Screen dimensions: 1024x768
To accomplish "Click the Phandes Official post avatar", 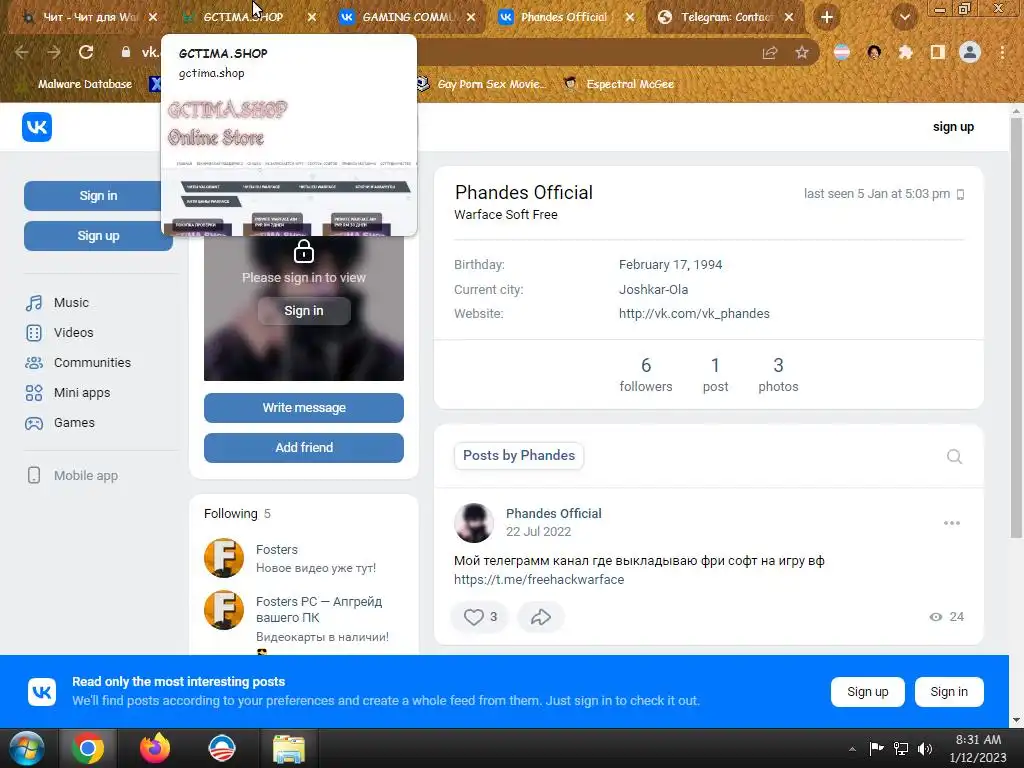I will click(x=473, y=522).
